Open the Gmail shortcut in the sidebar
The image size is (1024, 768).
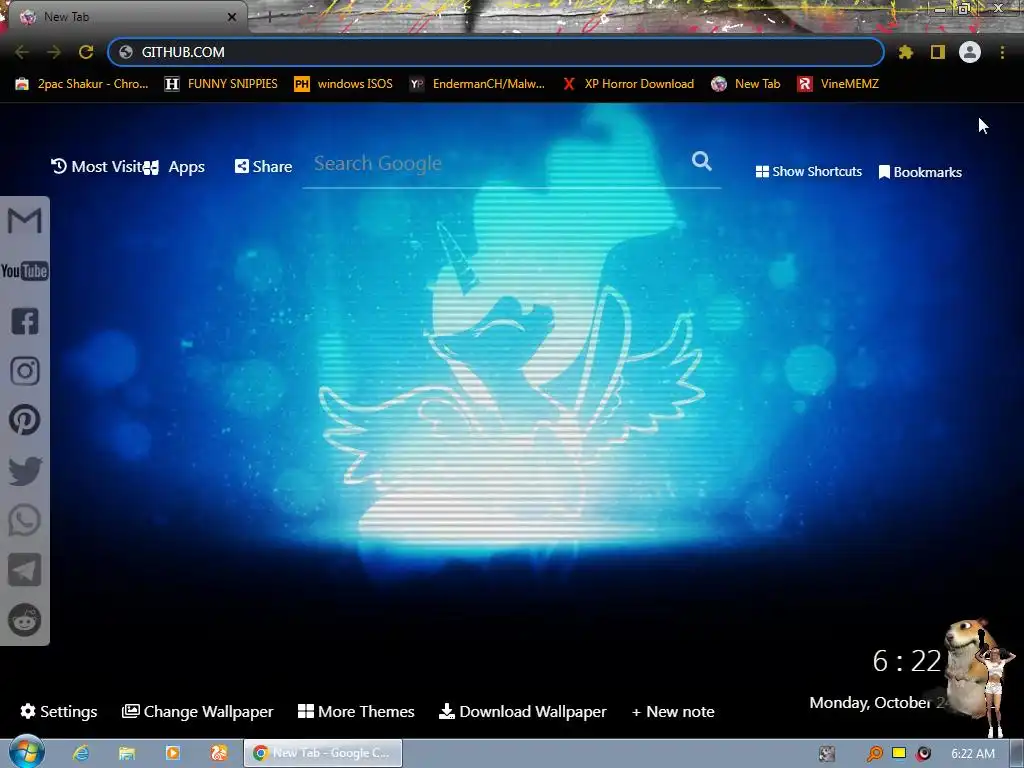tap(25, 220)
